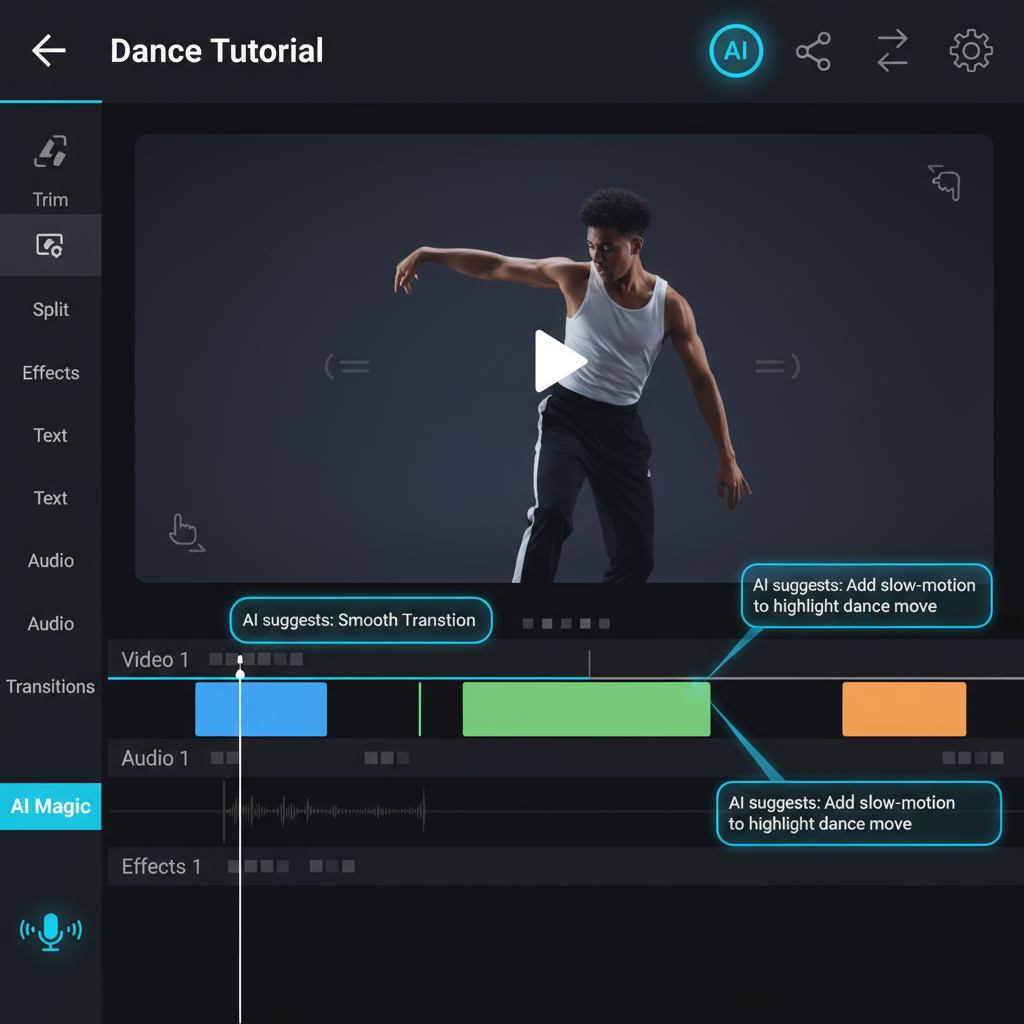Tap the microphone voiceover icon
Screen dimensions: 1024x1024
click(x=50, y=930)
